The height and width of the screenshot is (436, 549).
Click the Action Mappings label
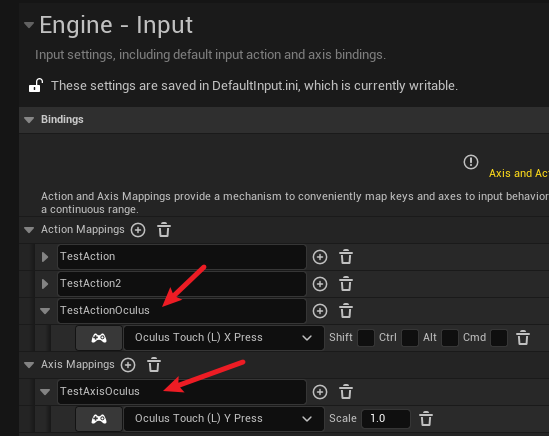click(83, 229)
